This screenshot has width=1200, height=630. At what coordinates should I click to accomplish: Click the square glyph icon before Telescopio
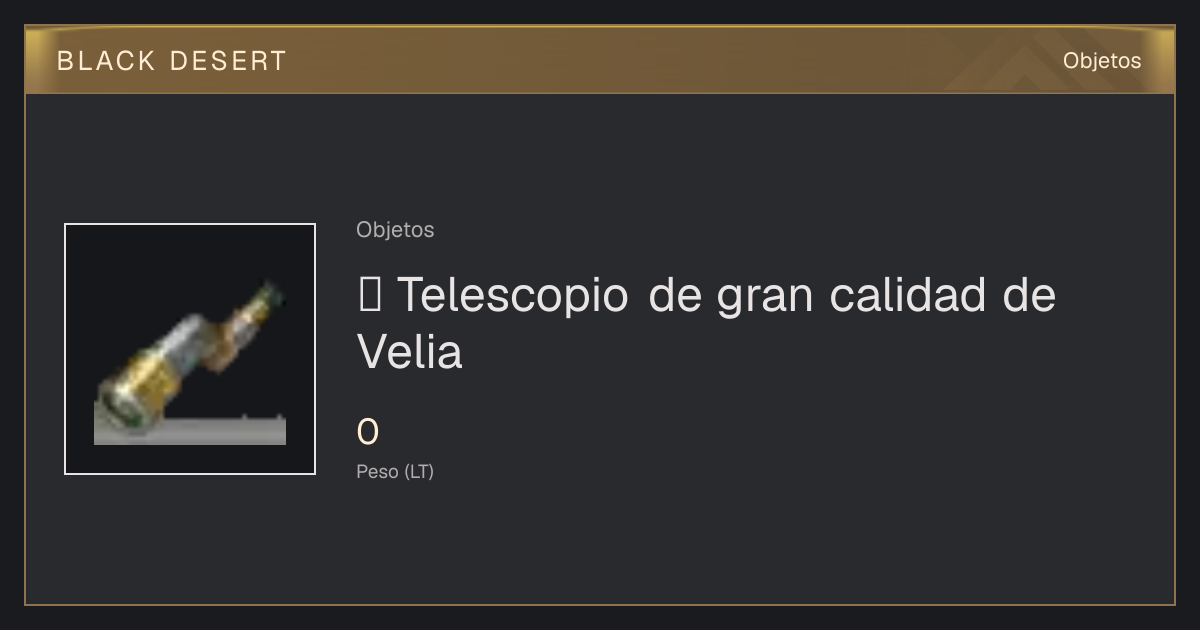(367, 295)
